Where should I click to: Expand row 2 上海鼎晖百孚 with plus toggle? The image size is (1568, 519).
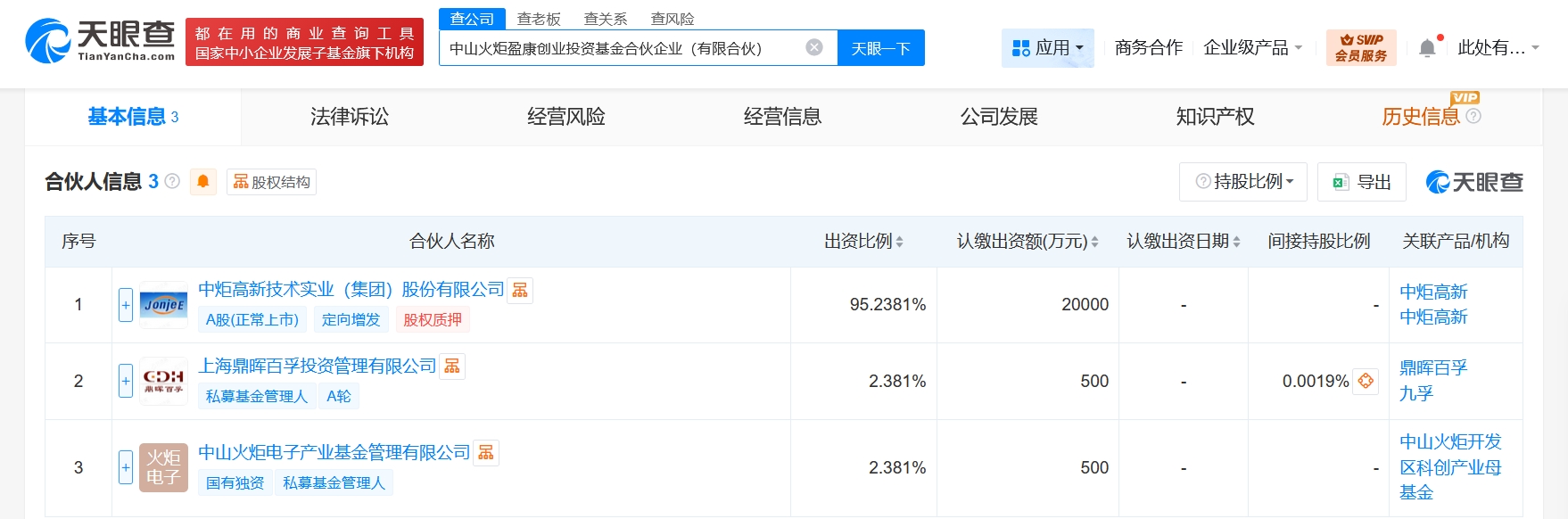click(x=126, y=381)
